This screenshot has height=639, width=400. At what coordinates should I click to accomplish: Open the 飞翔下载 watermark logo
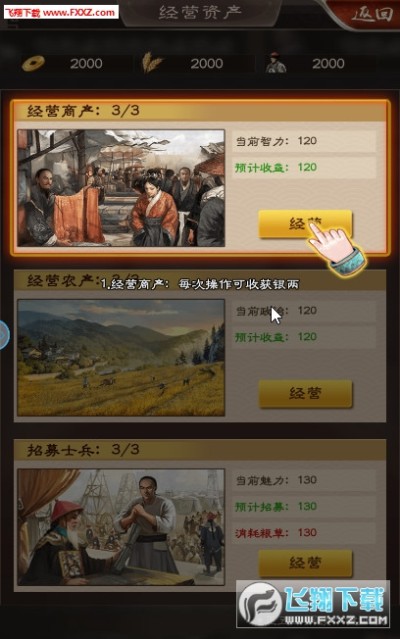click(x=313, y=604)
